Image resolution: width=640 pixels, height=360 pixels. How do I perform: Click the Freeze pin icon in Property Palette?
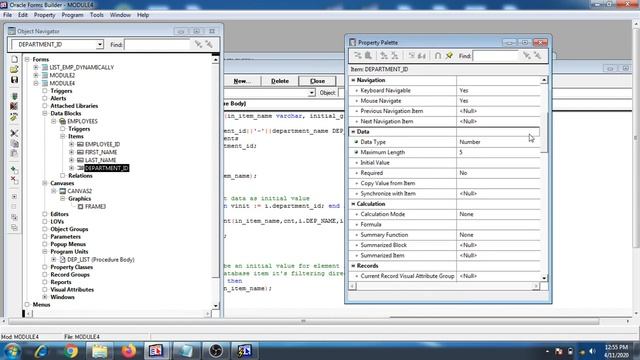(x=449, y=56)
